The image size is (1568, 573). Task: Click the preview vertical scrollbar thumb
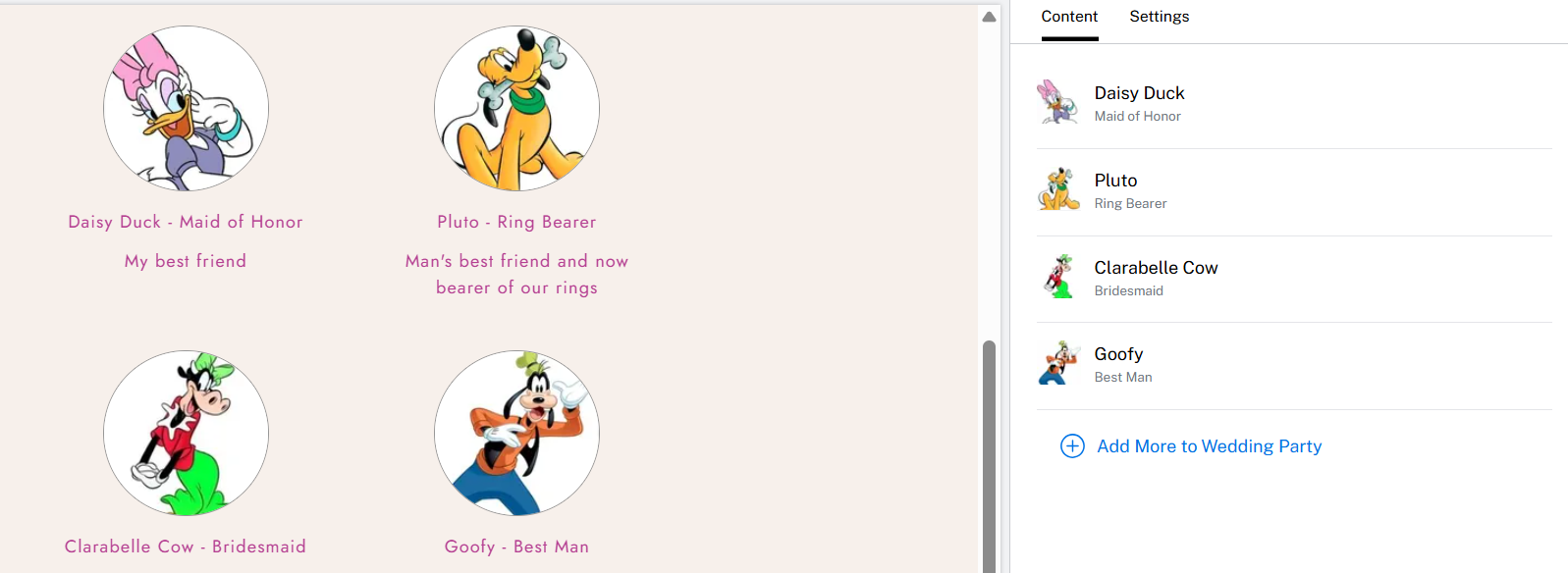coord(990,456)
